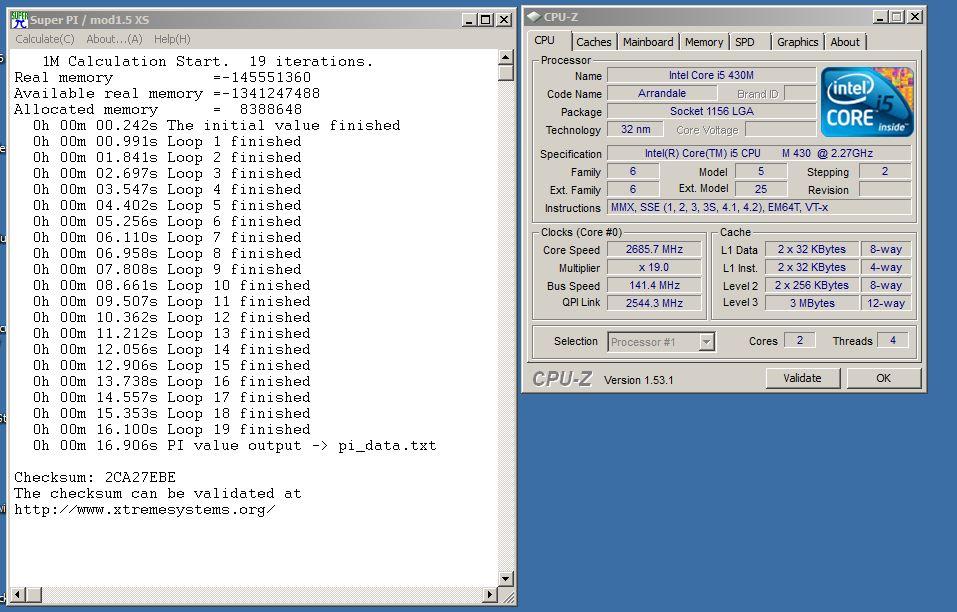The height and width of the screenshot is (612, 957).
Task: Click the Core Speed value '2685.7 MHz'
Action: (654, 250)
